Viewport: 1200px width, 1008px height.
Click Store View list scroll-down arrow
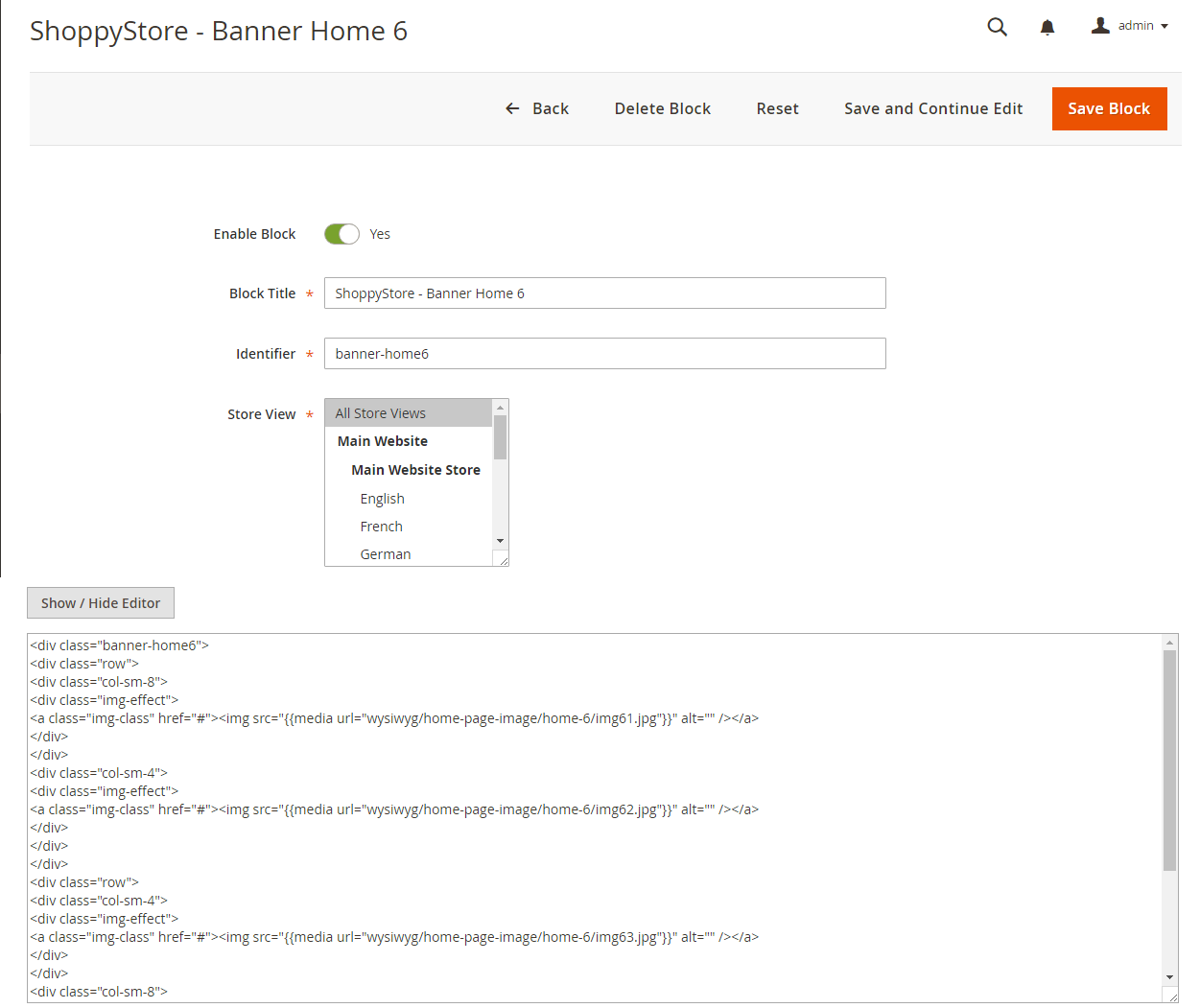500,542
